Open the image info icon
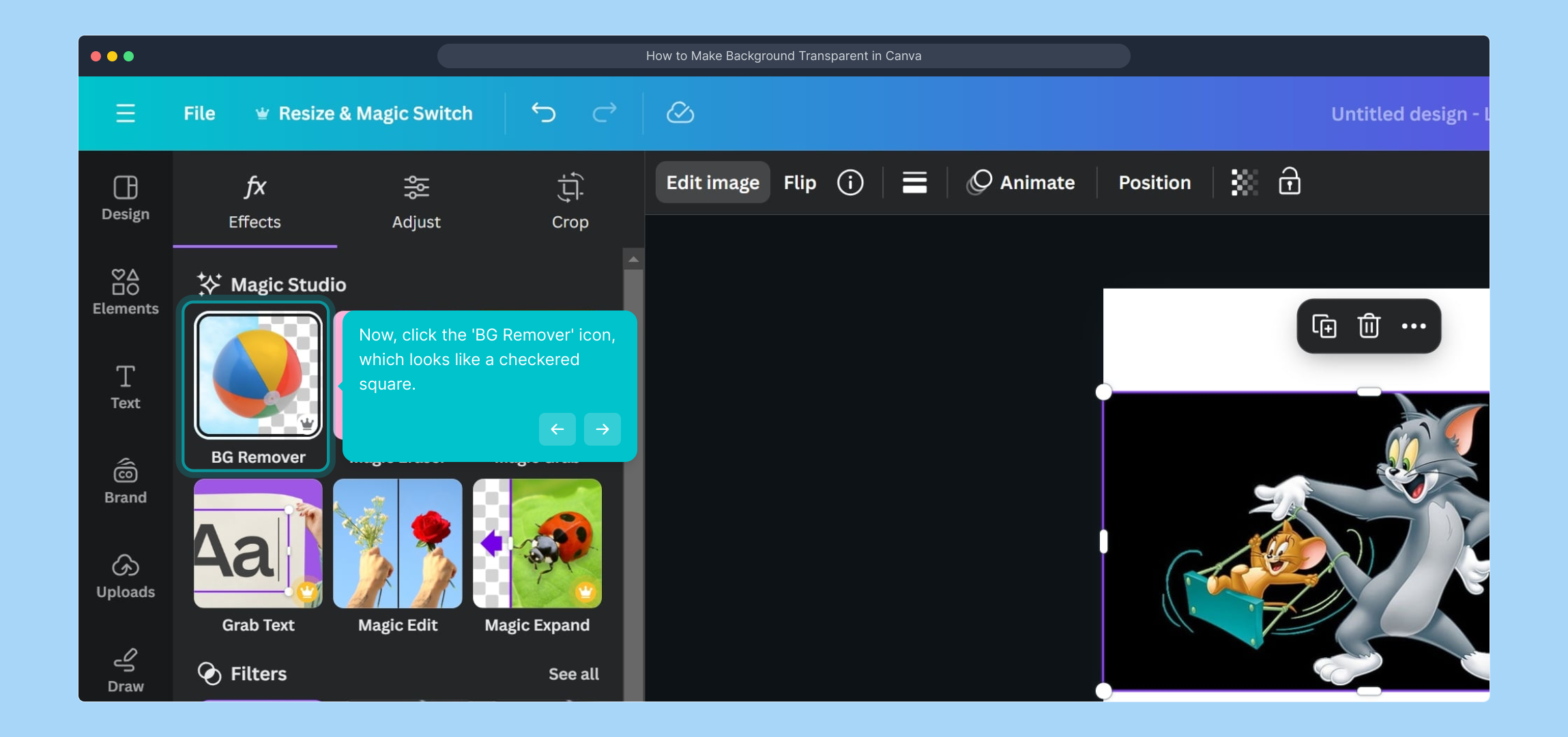Image resolution: width=1568 pixels, height=737 pixels. (850, 183)
